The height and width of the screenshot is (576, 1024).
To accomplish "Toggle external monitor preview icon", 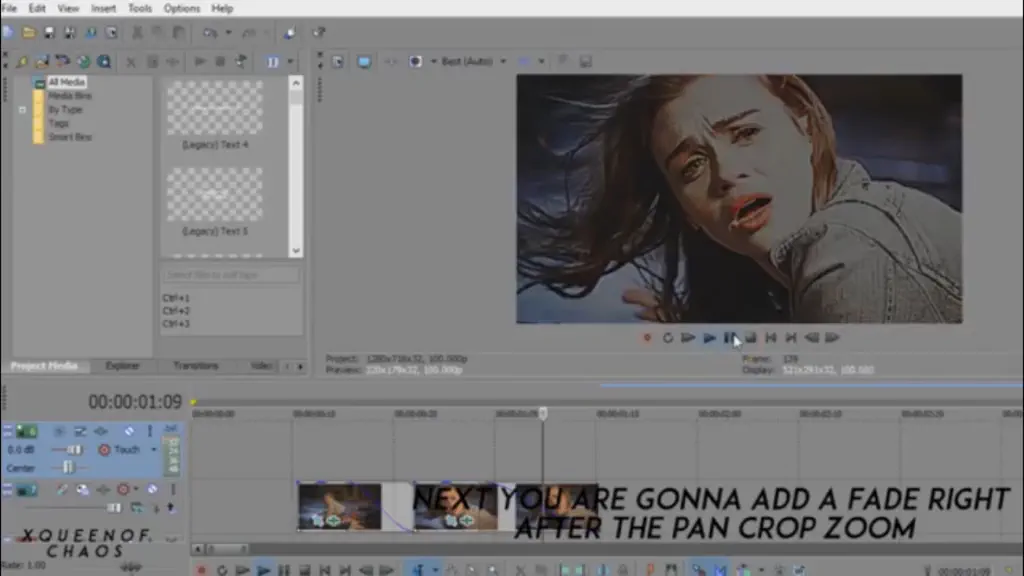I will (364, 61).
